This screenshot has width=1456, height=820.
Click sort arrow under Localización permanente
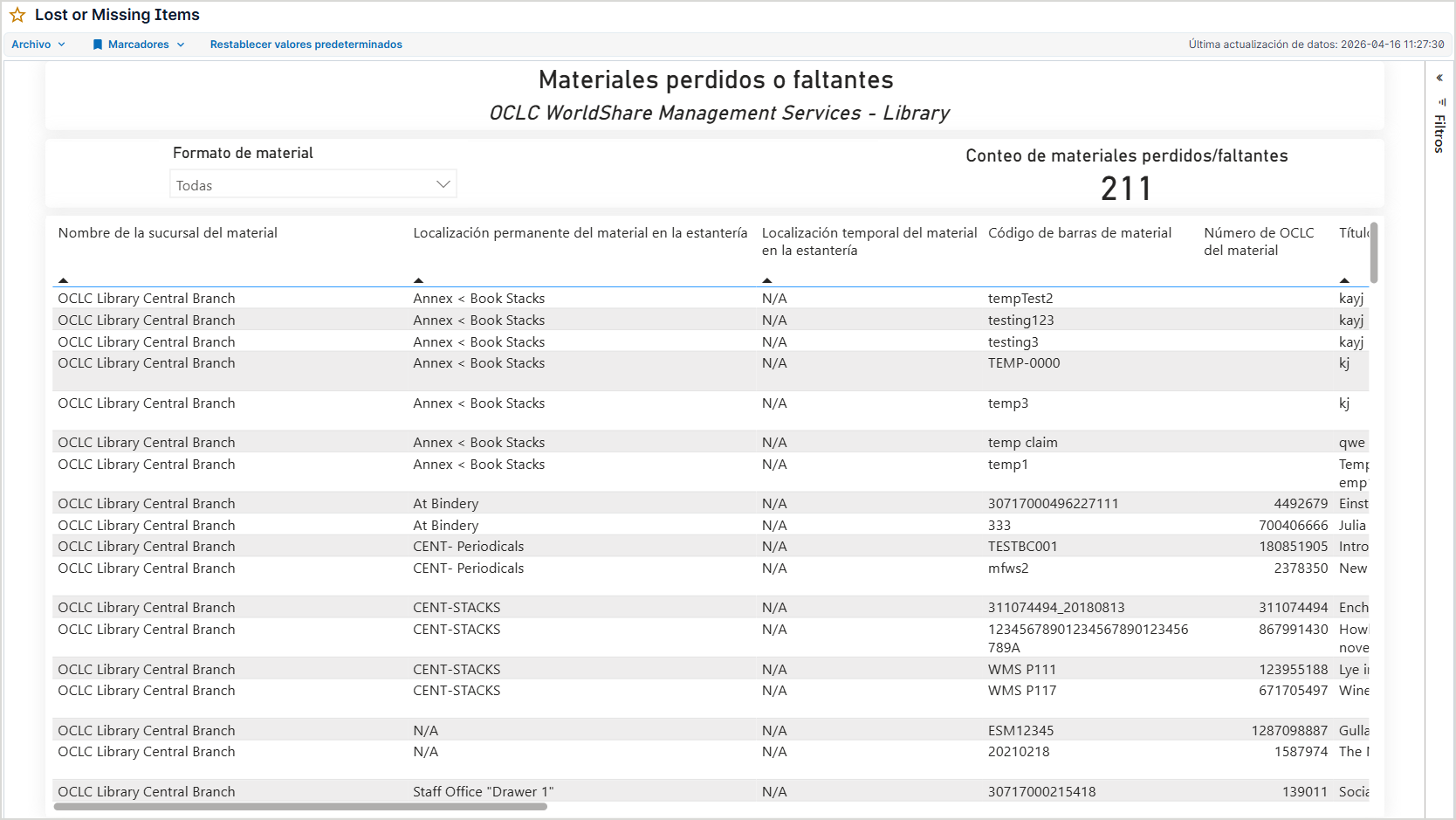tap(418, 280)
